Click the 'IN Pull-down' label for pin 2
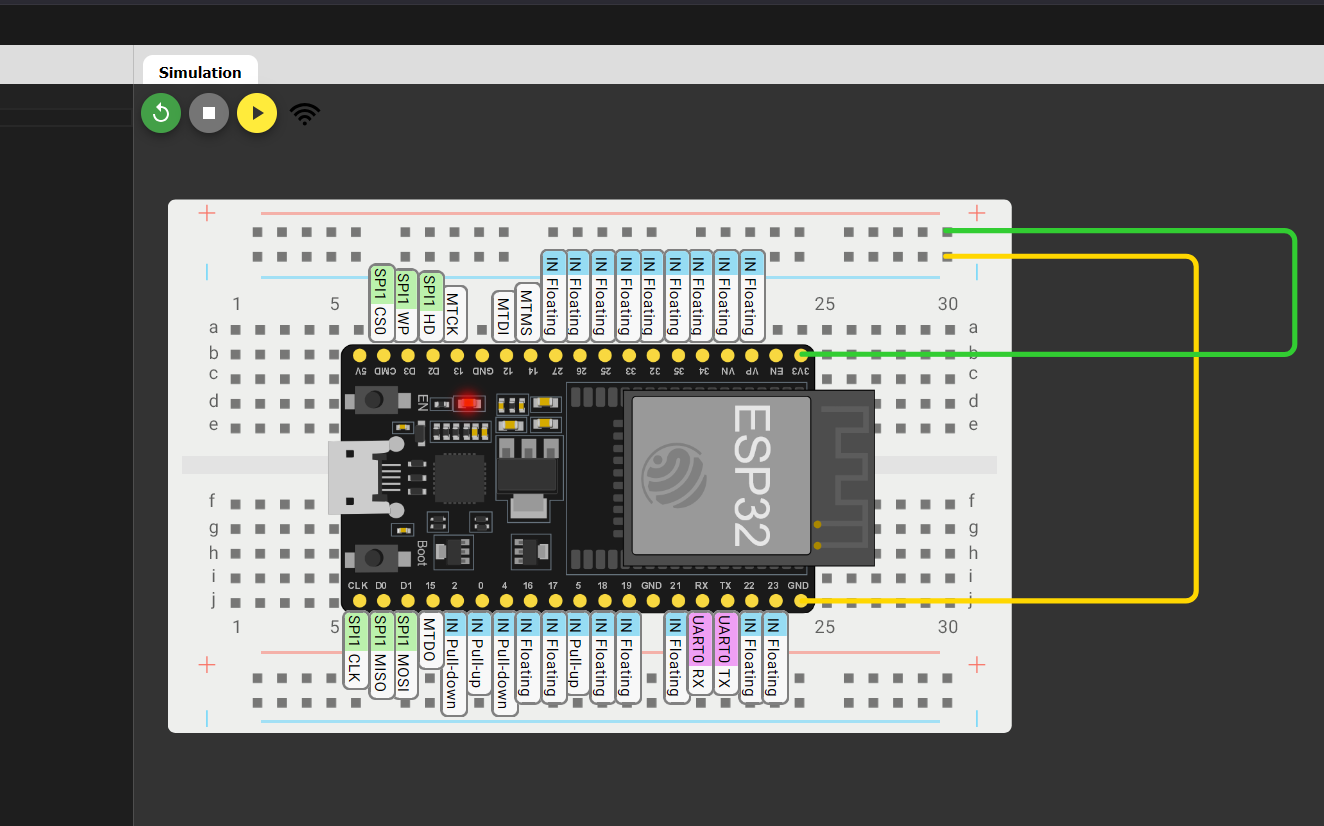The image size is (1324, 826). pyautogui.click(x=454, y=664)
